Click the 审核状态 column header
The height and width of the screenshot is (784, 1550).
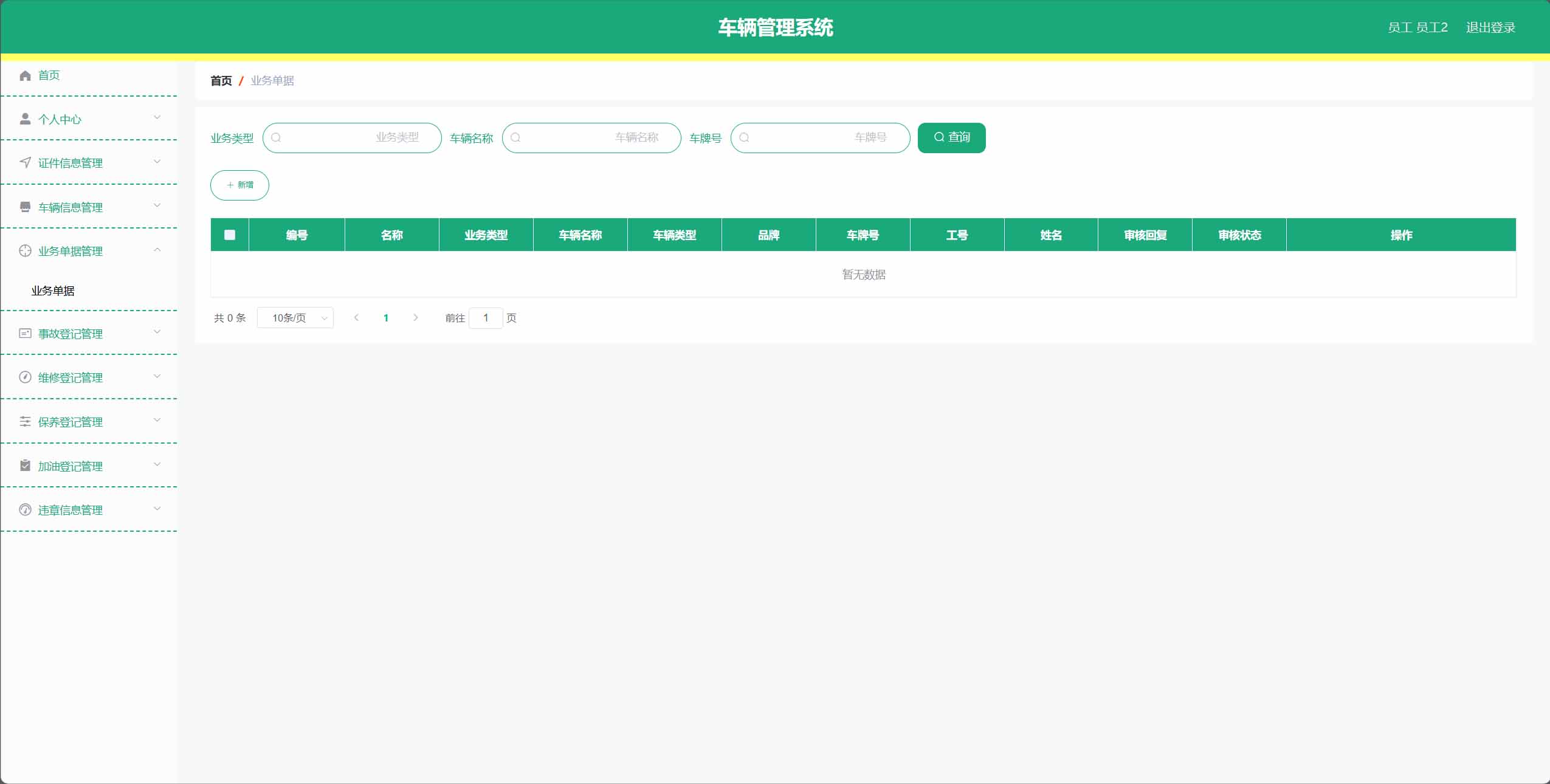(x=1239, y=235)
